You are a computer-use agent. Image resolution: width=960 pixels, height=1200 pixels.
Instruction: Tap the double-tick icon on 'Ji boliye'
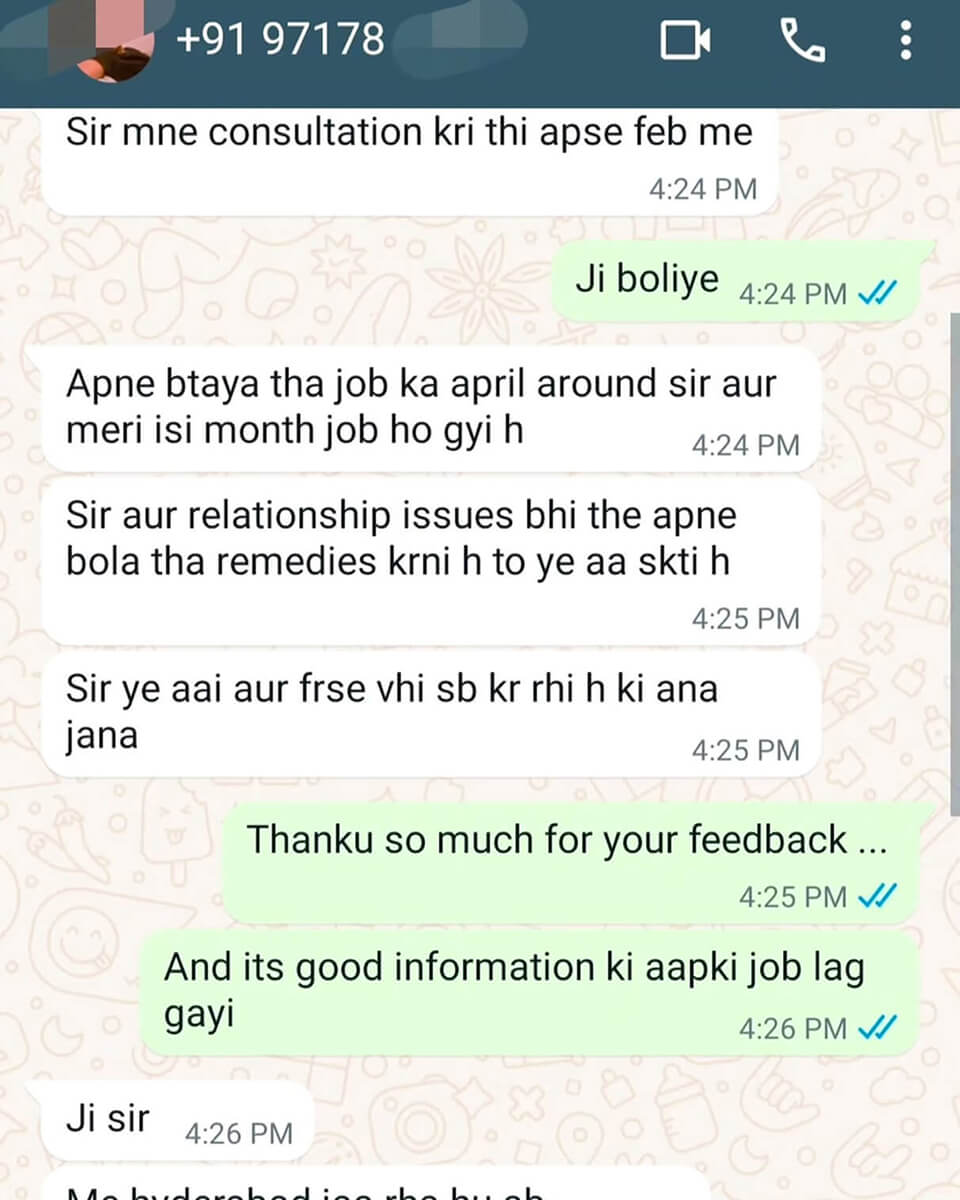(878, 294)
